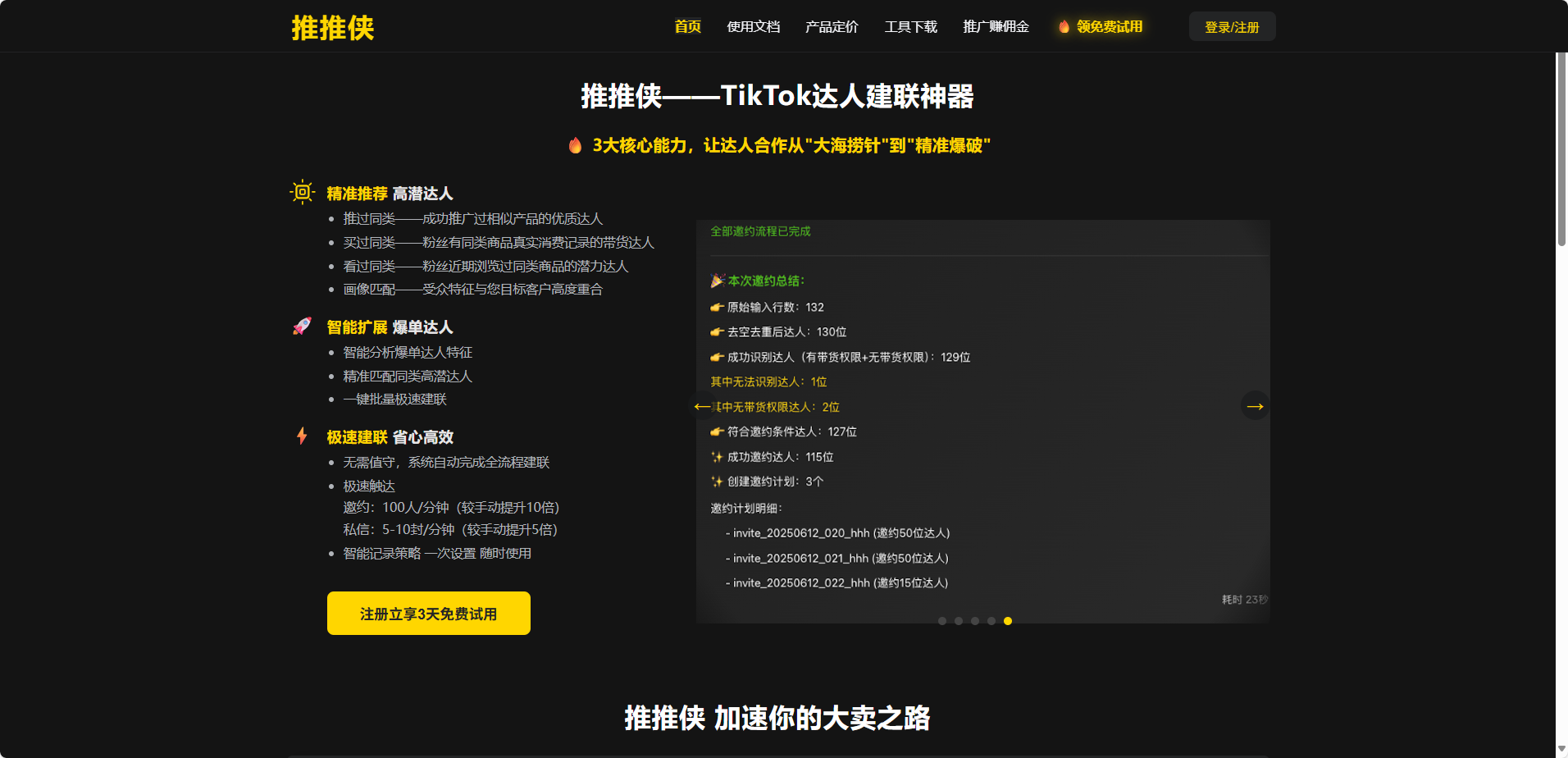Advance carousel with the right arrow
The image size is (1568, 758).
[1254, 405]
